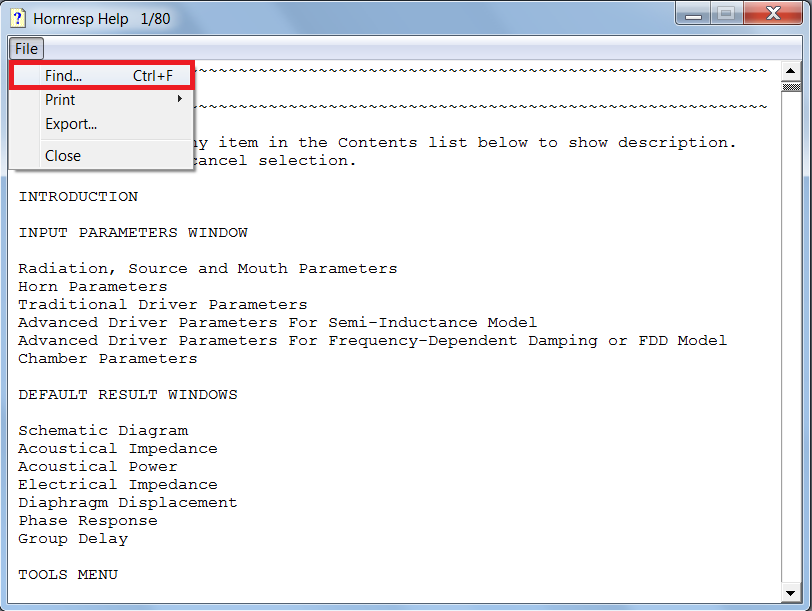Click the vertical scrollbar thumb

(790, 87)
